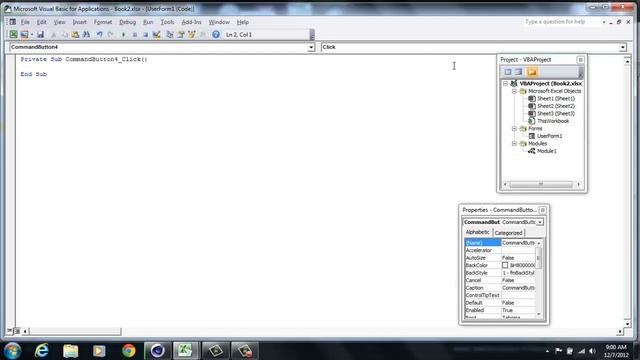The width and height of the screenshot is (640, 360).
Task: Switch the code window to Procedure View
Action: (9, 331)
